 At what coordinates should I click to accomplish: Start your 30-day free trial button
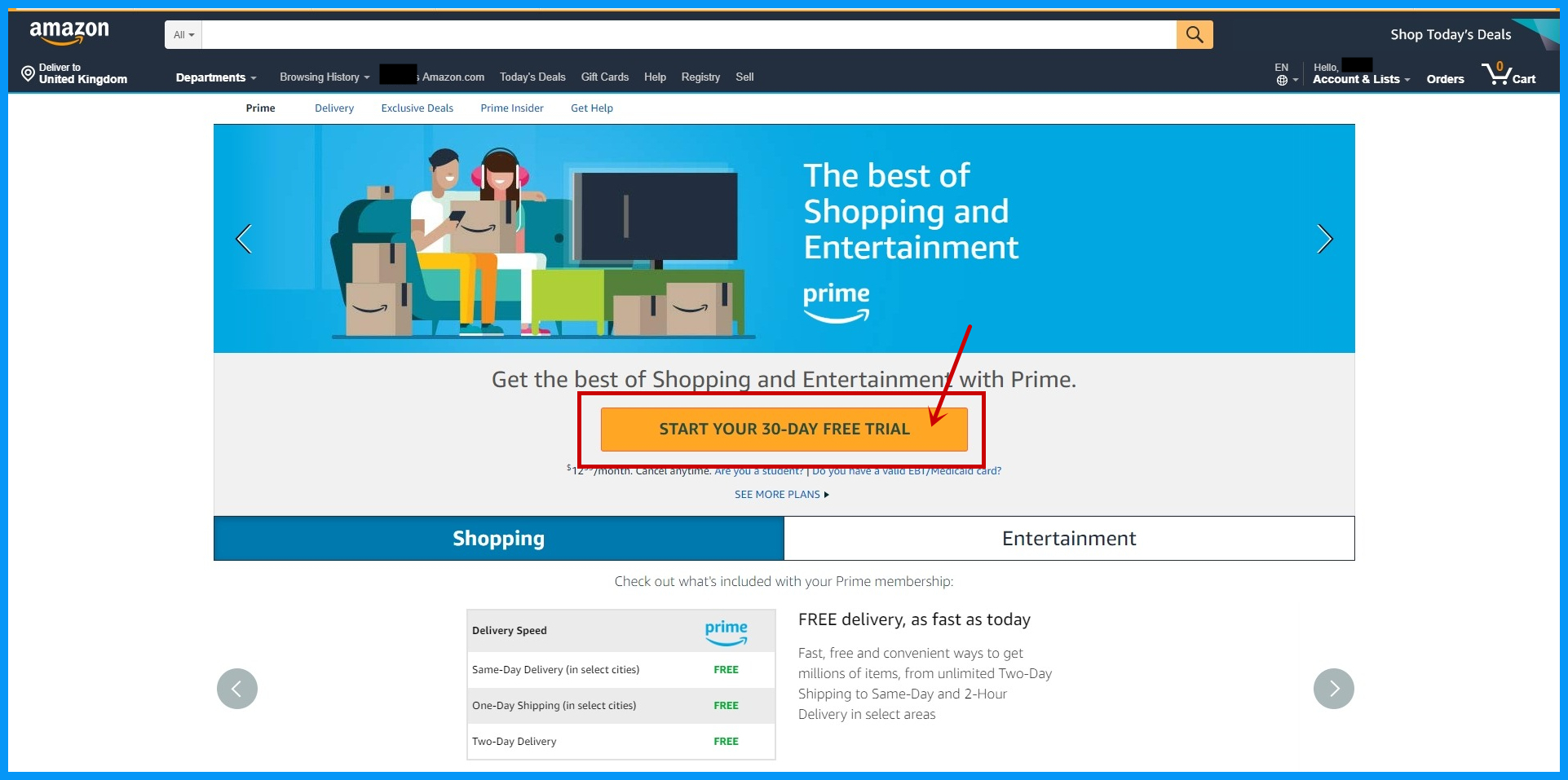784,429
